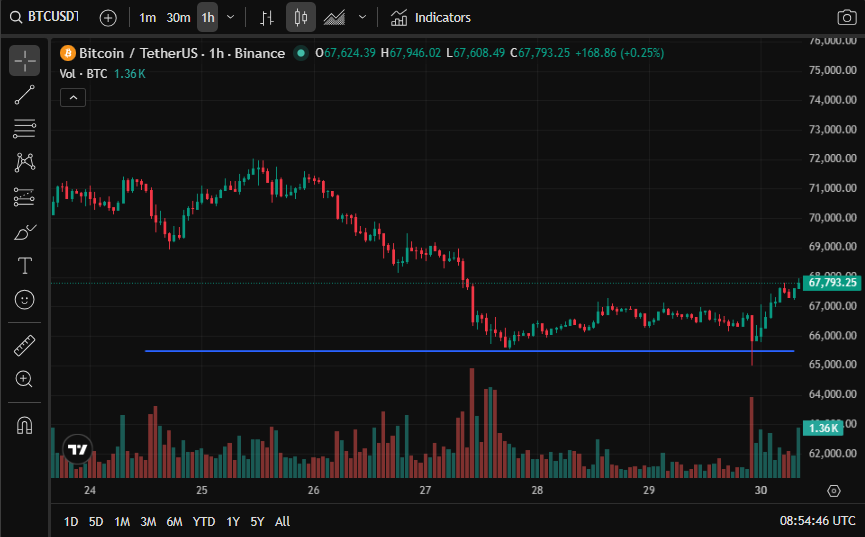
Task: Select the 30m timeframe
Action: pos(178,18)
